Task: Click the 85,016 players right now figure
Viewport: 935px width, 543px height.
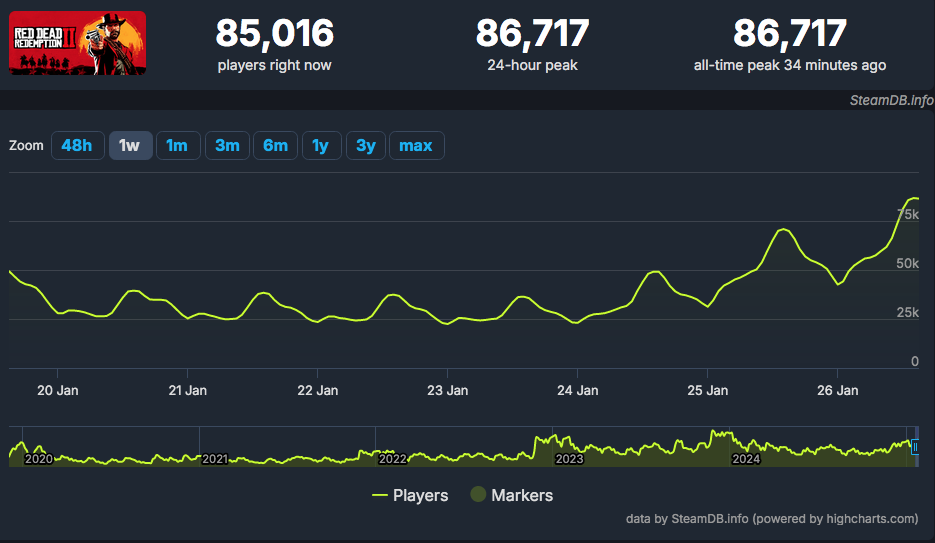Action: pos(274,33)
